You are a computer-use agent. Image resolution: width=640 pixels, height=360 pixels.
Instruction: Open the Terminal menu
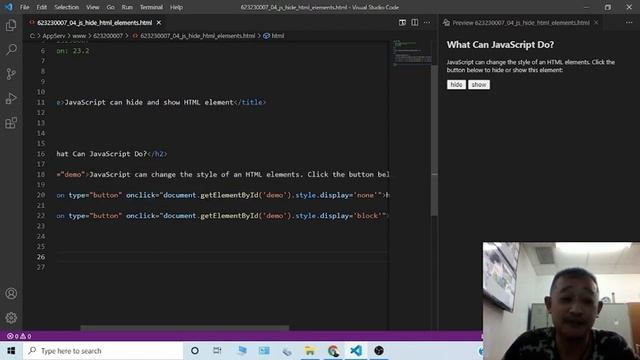coord(151,7)
